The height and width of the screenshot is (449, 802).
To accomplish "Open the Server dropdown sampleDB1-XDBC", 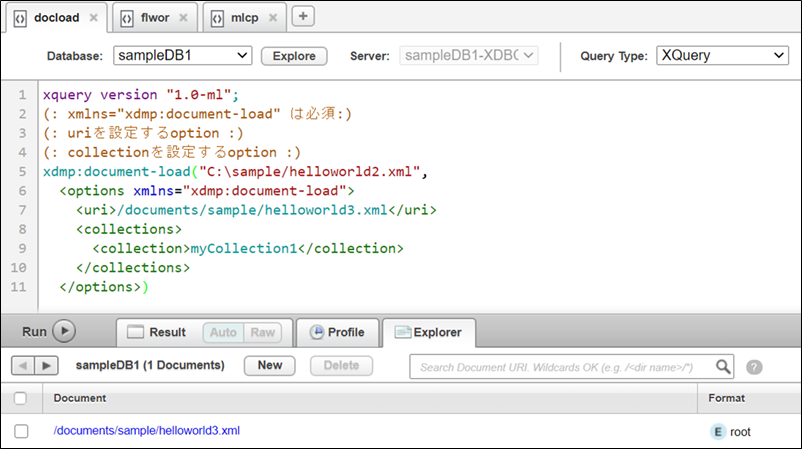I will [x=469, y=55].
